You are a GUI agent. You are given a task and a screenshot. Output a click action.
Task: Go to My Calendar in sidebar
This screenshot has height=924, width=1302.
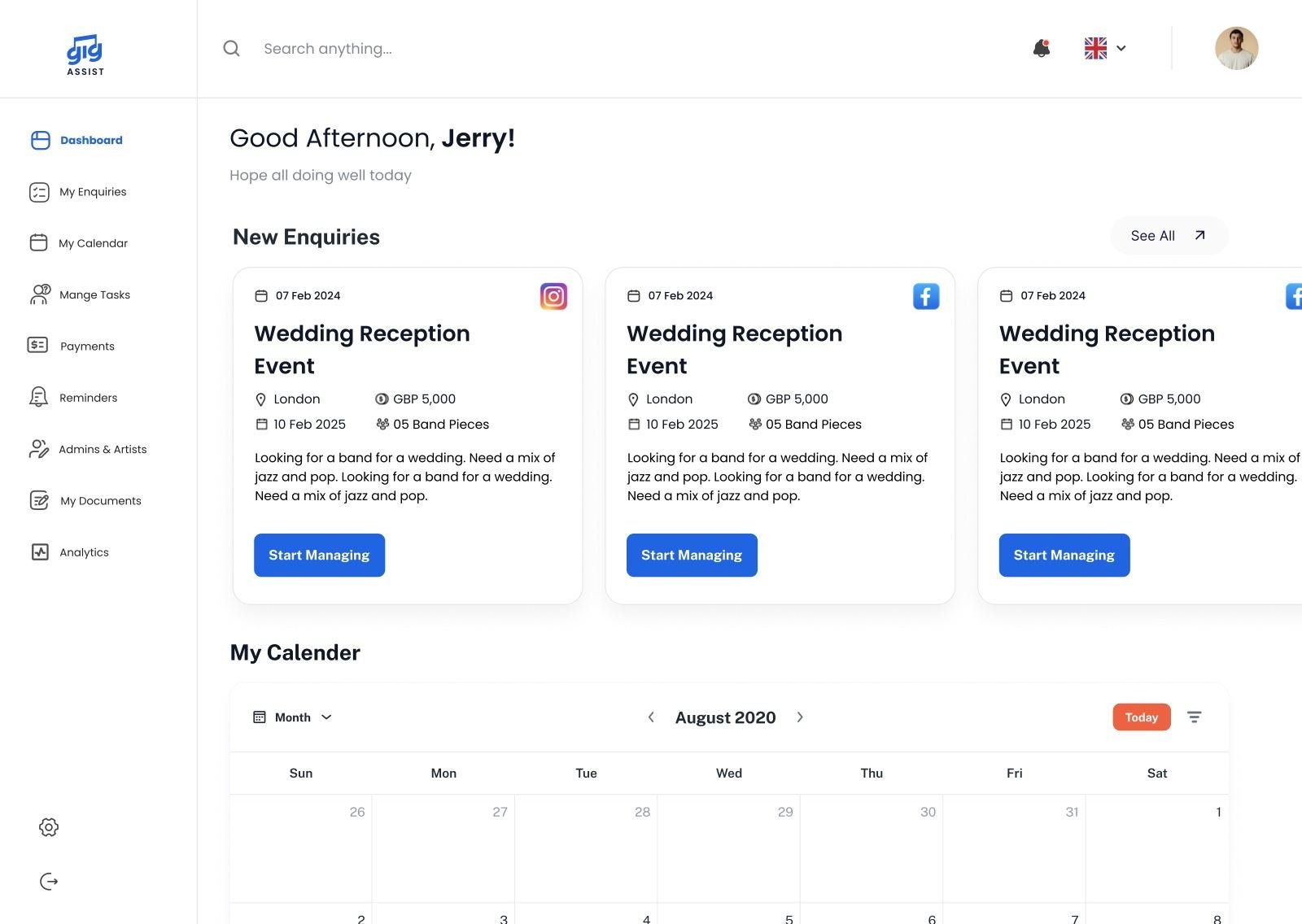[x=79, y=243]
